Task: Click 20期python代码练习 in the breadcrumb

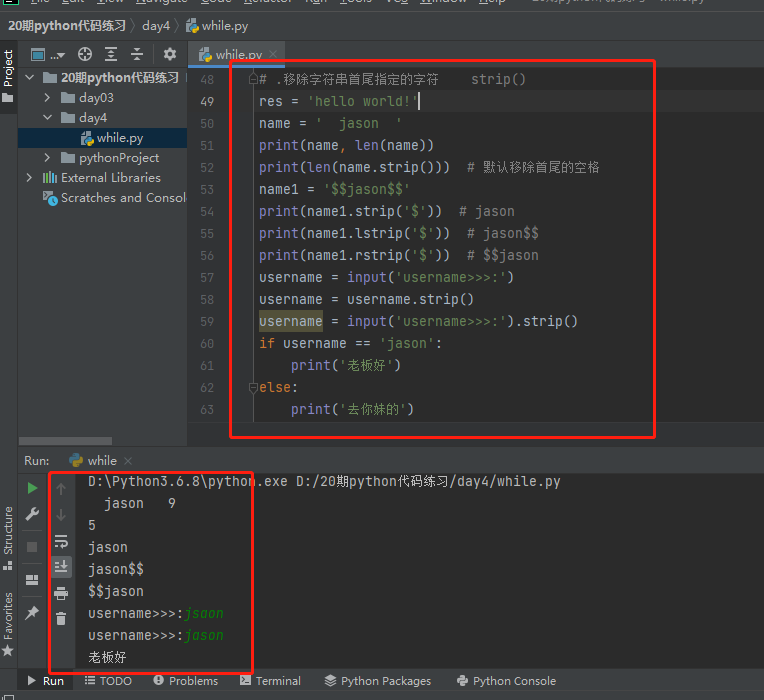Action: (67, 25)
